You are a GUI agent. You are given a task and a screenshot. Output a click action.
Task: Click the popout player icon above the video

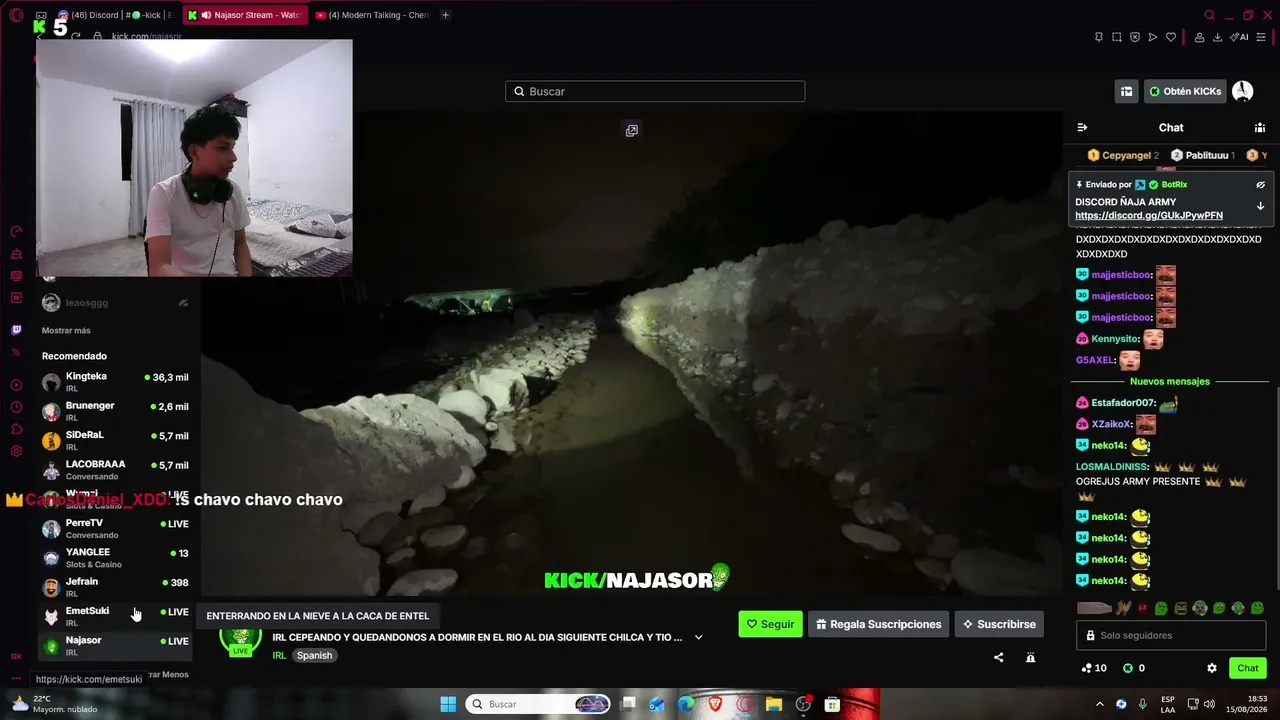[632, 131]
